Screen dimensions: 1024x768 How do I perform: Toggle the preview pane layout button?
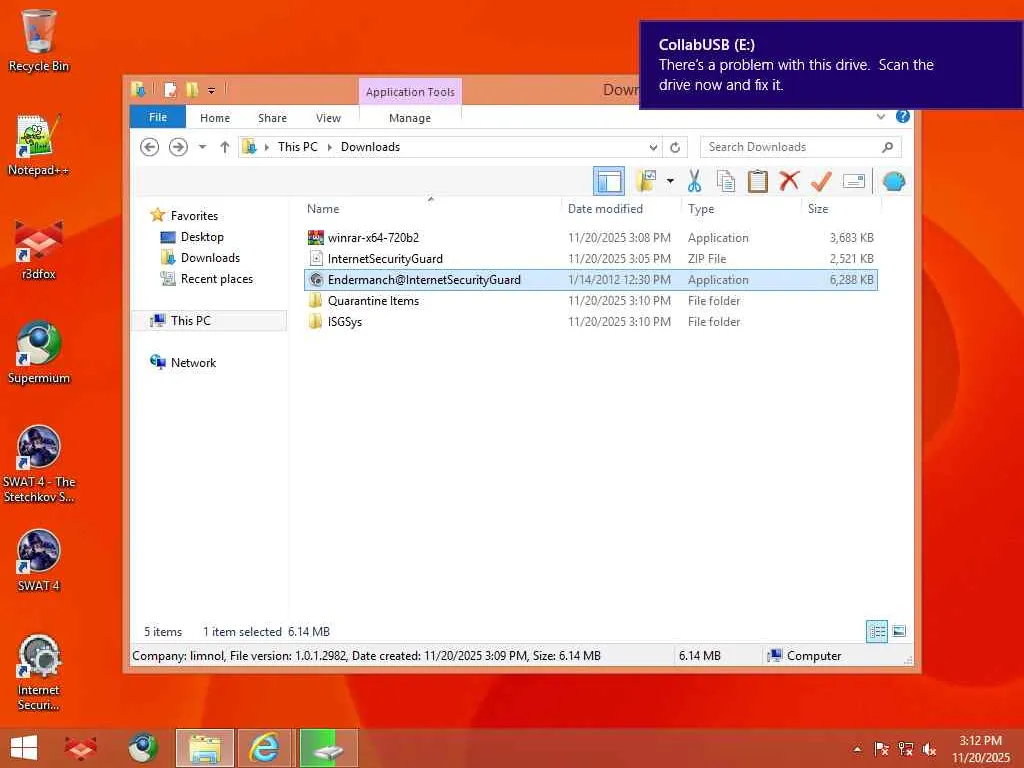click(609, 181)
